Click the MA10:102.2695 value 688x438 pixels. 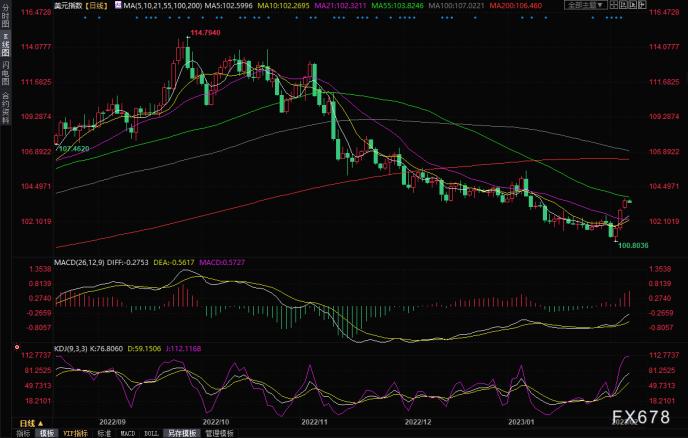[x=283, y=6]
